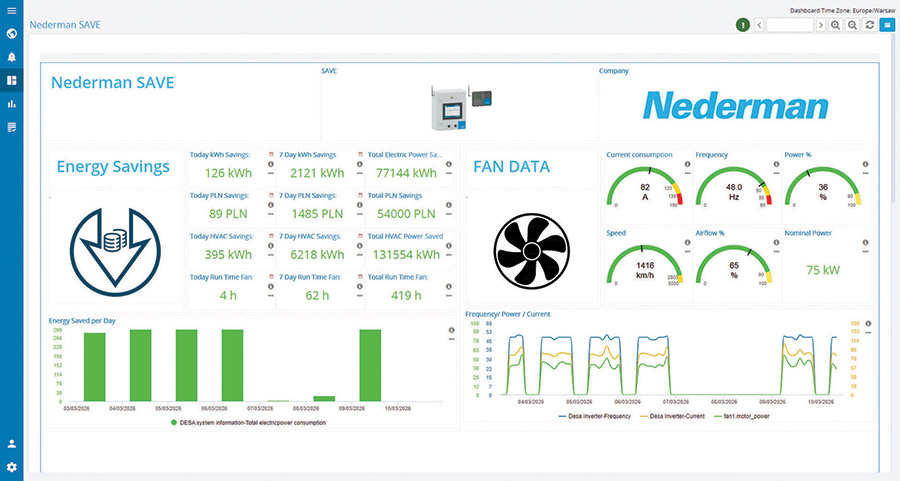This screenshot has height=481, width=900.
Task: Show info for Today kWh Savings widget
Action: [271, 164]
